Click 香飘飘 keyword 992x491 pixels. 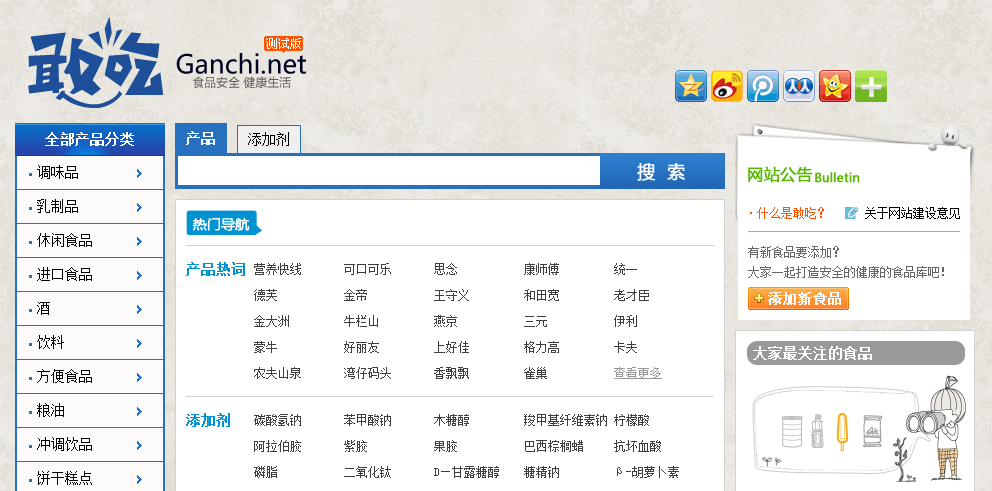pos(452,373)
